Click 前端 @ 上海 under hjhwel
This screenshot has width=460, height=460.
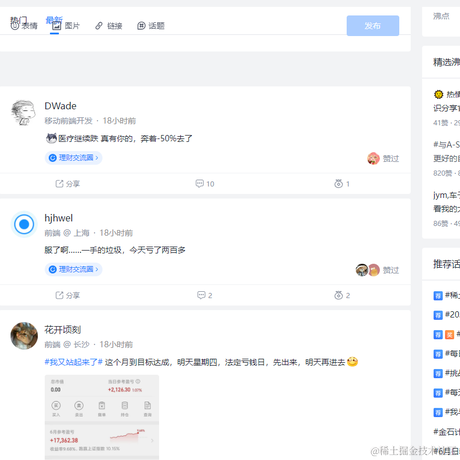pos(67,233)
